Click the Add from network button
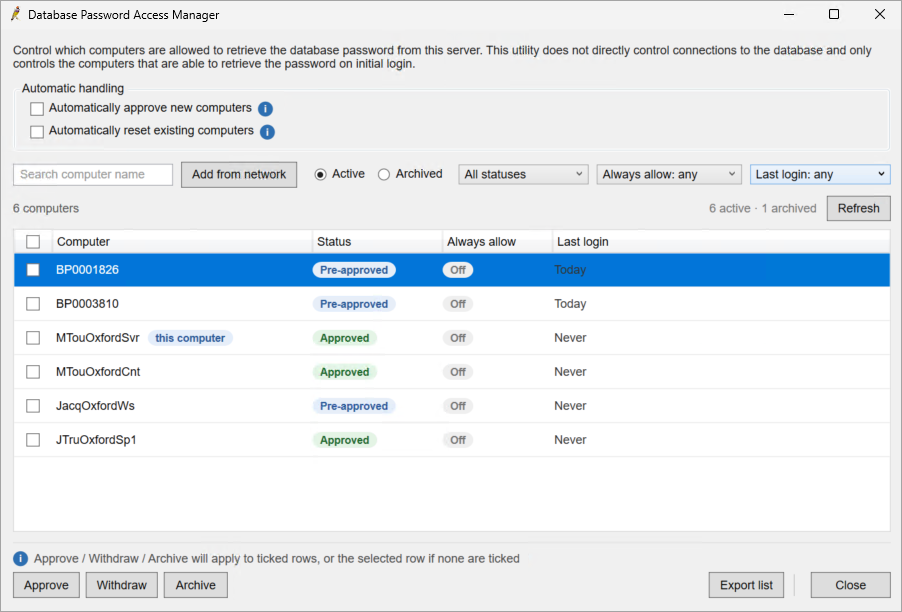This screenshot has height=612, width=902. (x=239, y=174)
